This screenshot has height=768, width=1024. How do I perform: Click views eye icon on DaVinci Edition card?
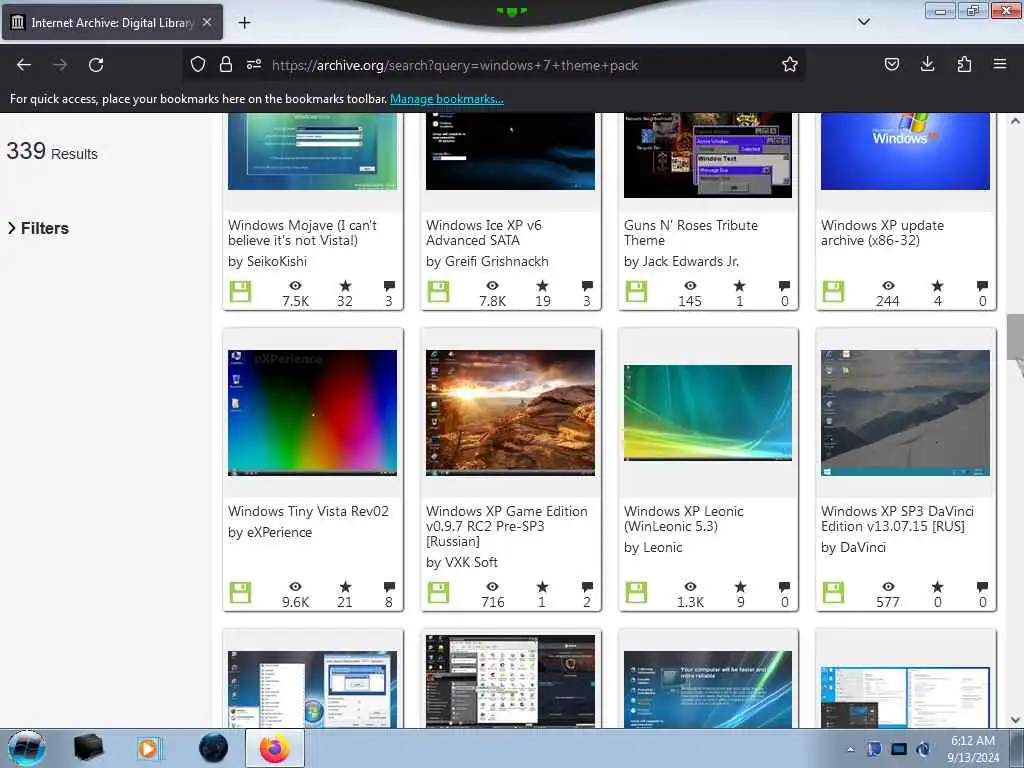tap(888, 586)
